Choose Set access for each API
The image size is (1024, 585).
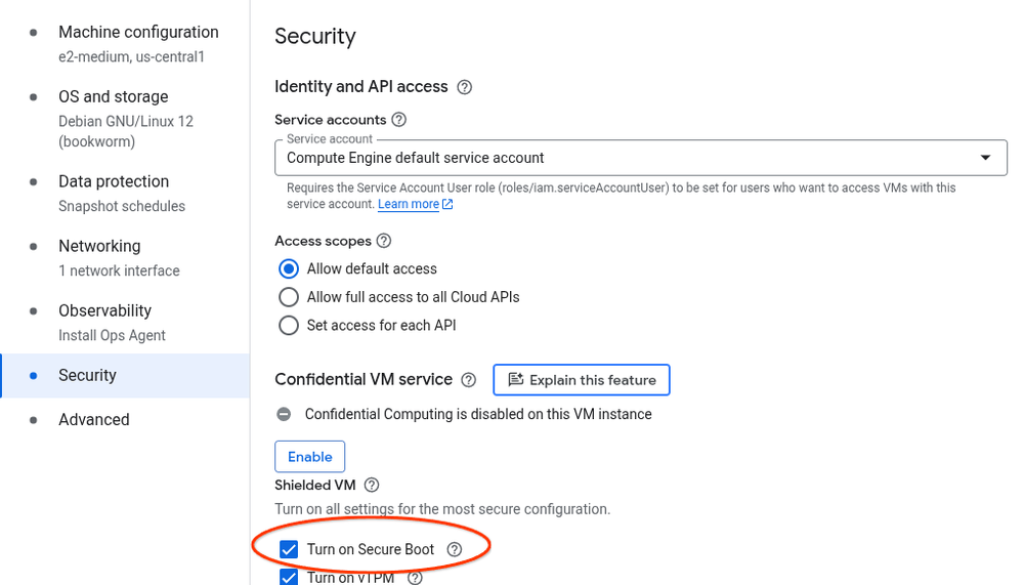289,325
